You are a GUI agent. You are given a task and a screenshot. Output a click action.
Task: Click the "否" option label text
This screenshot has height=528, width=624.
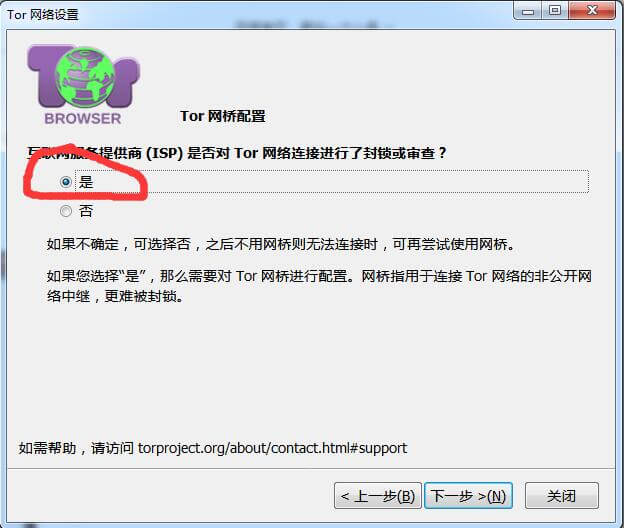click(86, 211)
